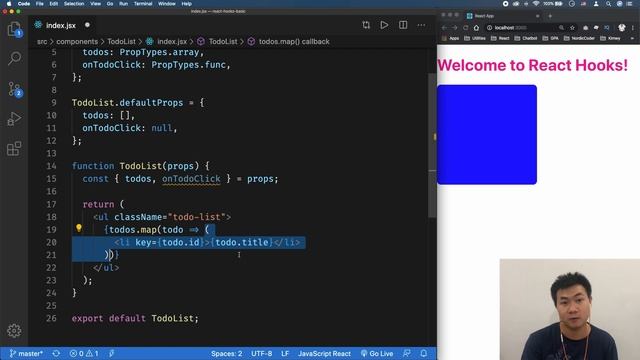This screenshot has height=360, width=640.
Task: Open browser three-dot menu
Action: [x=633, y=28]
